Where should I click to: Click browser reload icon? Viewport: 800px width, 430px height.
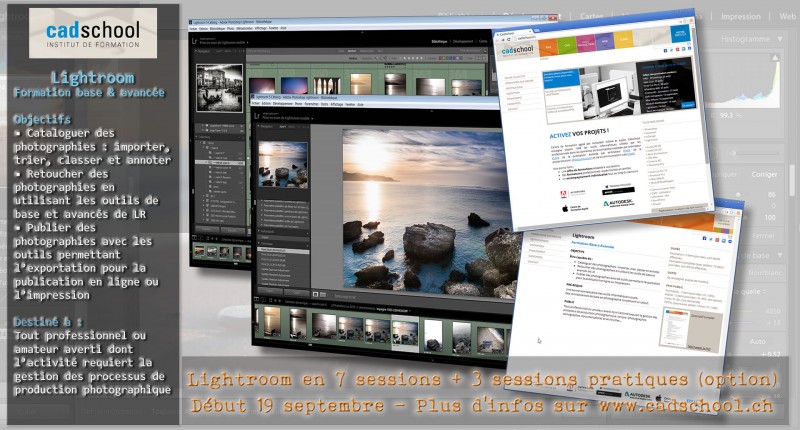point(510,39)
